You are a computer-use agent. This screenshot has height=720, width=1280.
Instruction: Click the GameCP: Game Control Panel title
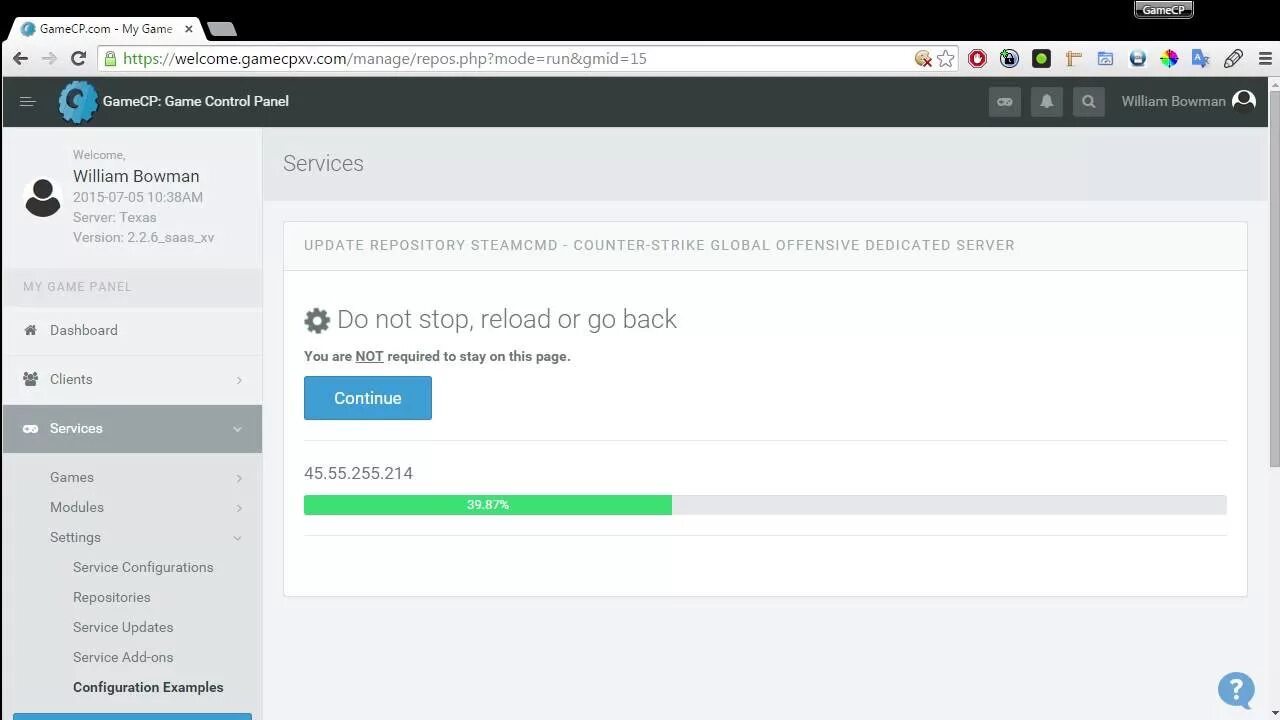pos(196,101)
